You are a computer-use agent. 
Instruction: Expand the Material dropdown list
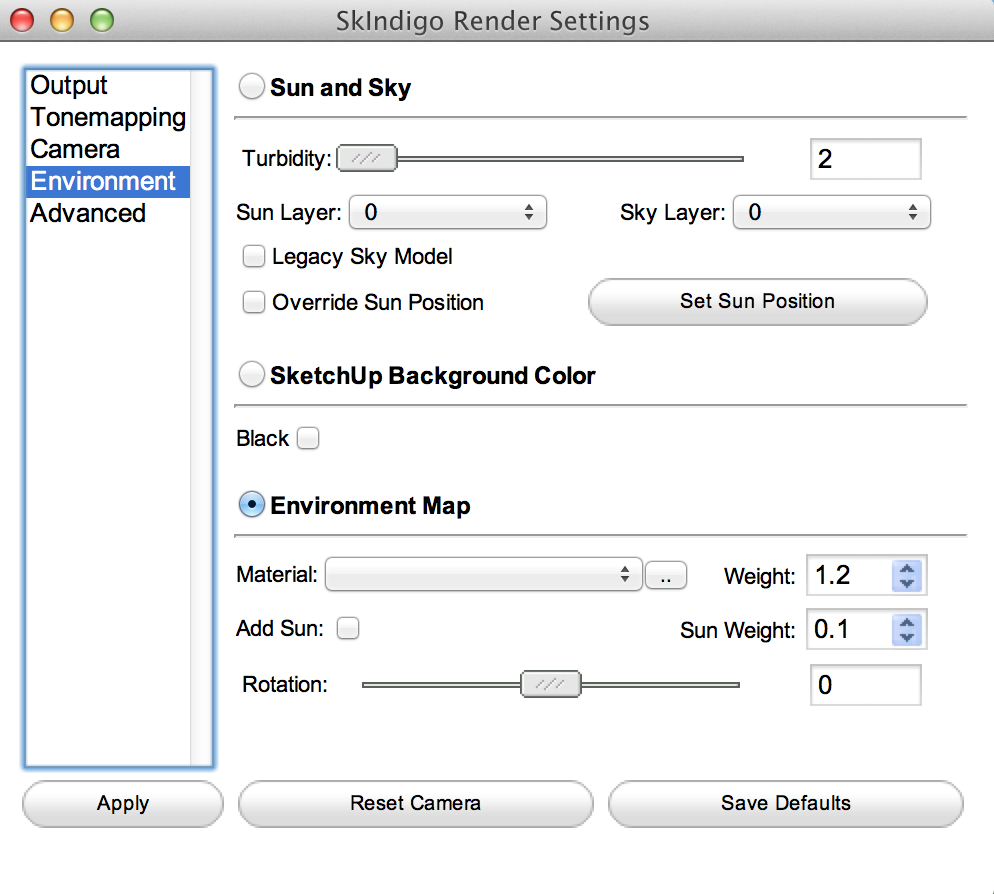point(483,575)
